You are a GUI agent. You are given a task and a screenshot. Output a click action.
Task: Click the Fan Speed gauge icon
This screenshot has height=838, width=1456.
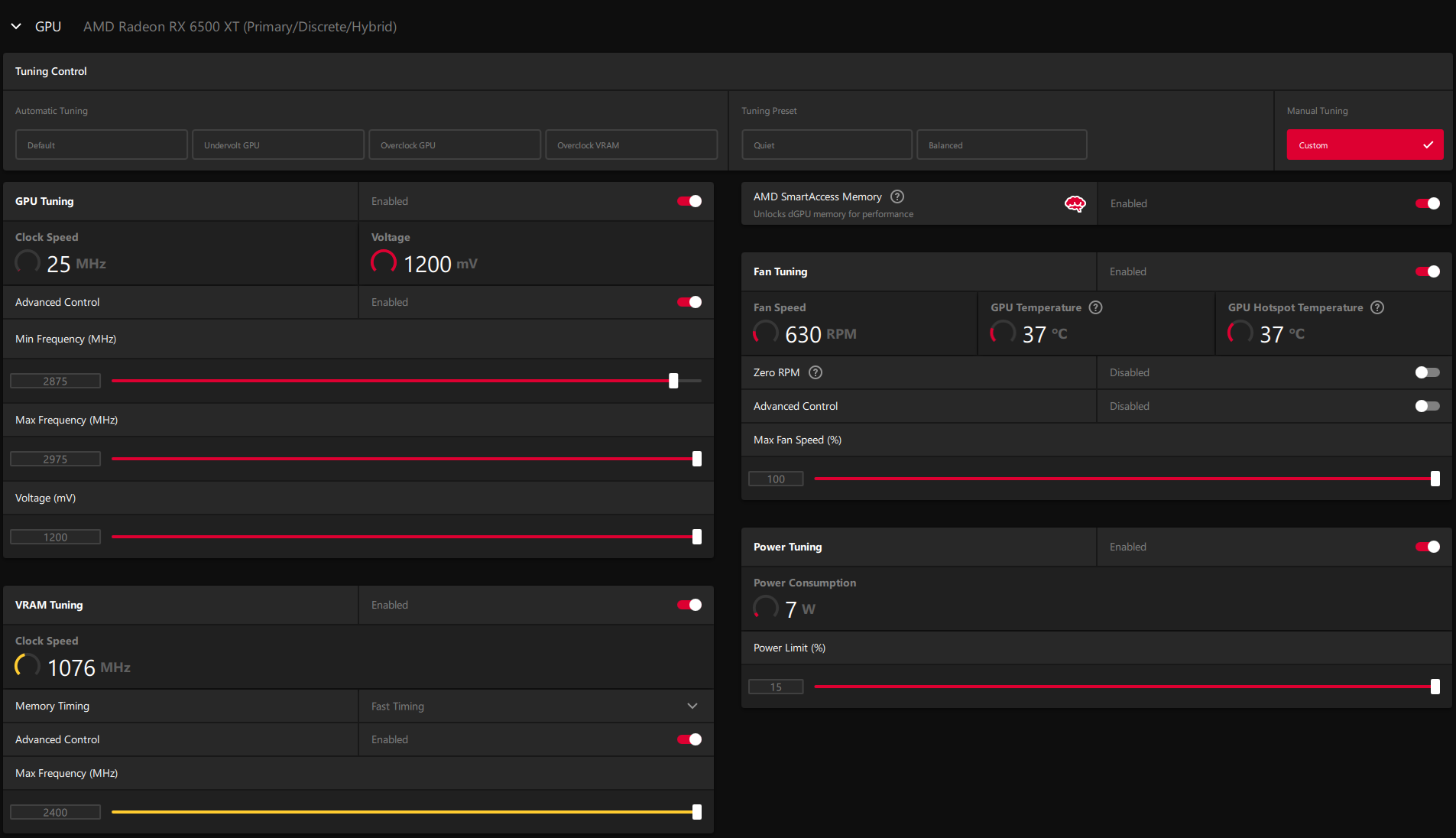click(x=766, y=333)
